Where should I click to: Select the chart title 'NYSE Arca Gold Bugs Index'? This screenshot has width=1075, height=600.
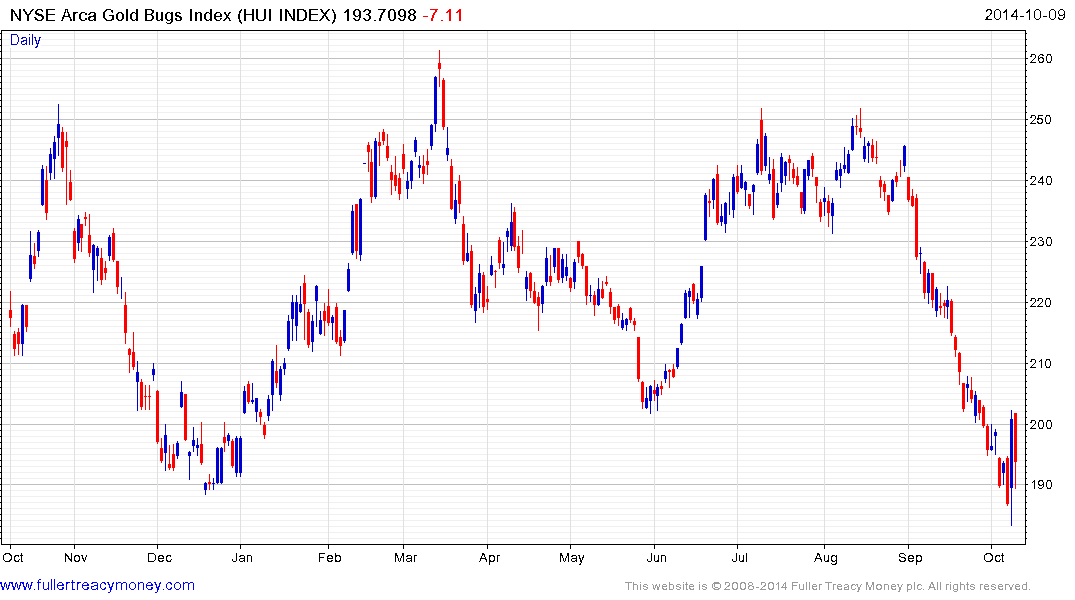point(121,15)
